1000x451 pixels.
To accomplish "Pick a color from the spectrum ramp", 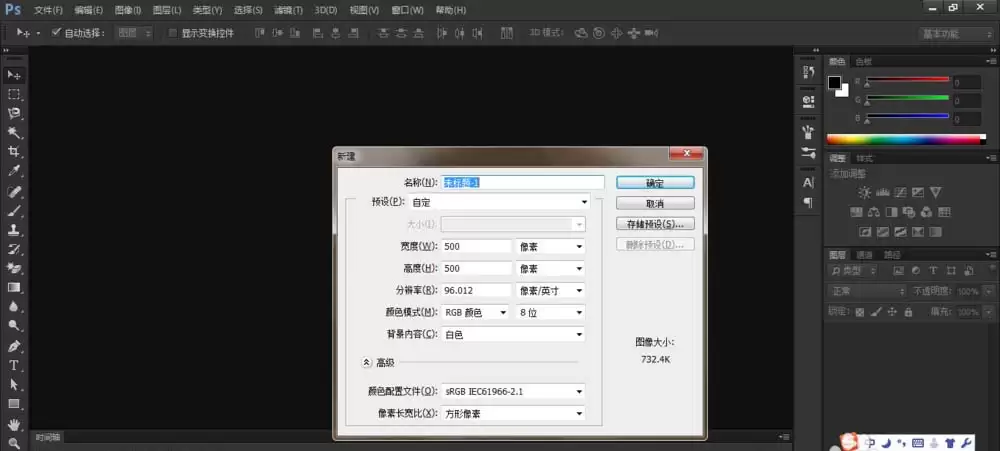I will click(x=906, y=139).
